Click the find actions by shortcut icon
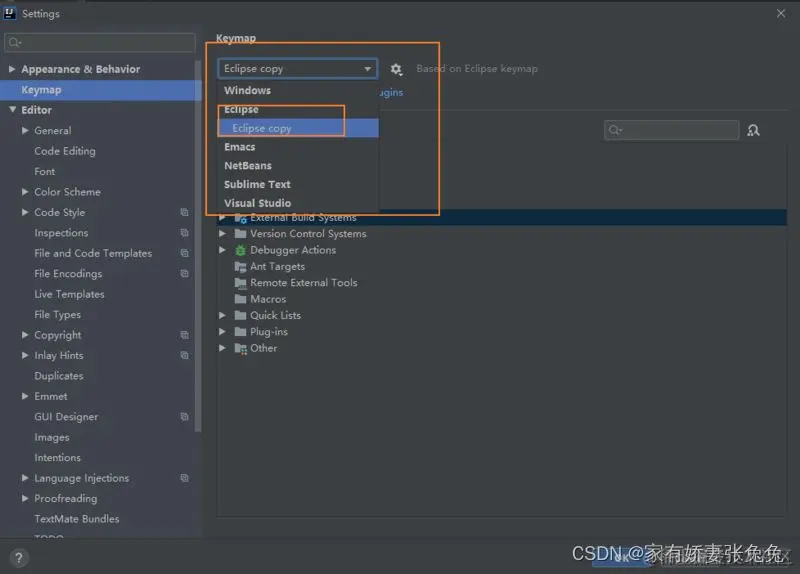Image resolution: width=800 pixels, height=574 pixels. point(753,131)
